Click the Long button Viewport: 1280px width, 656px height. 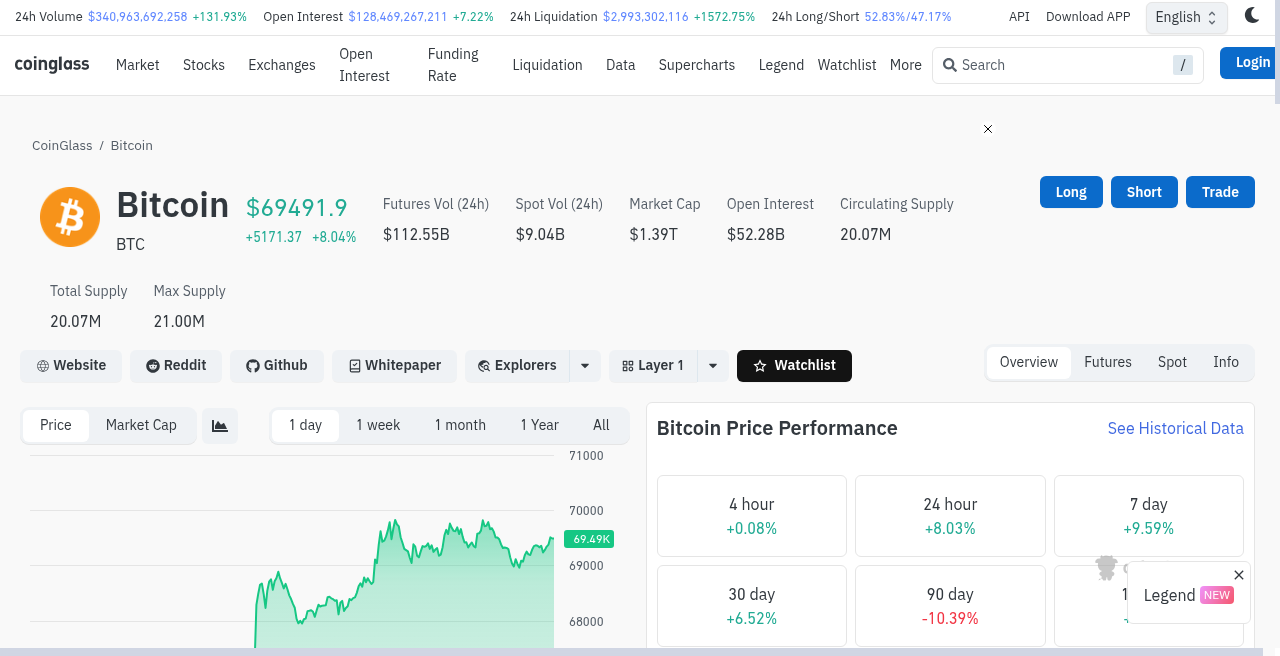[x=1071, y=192]
